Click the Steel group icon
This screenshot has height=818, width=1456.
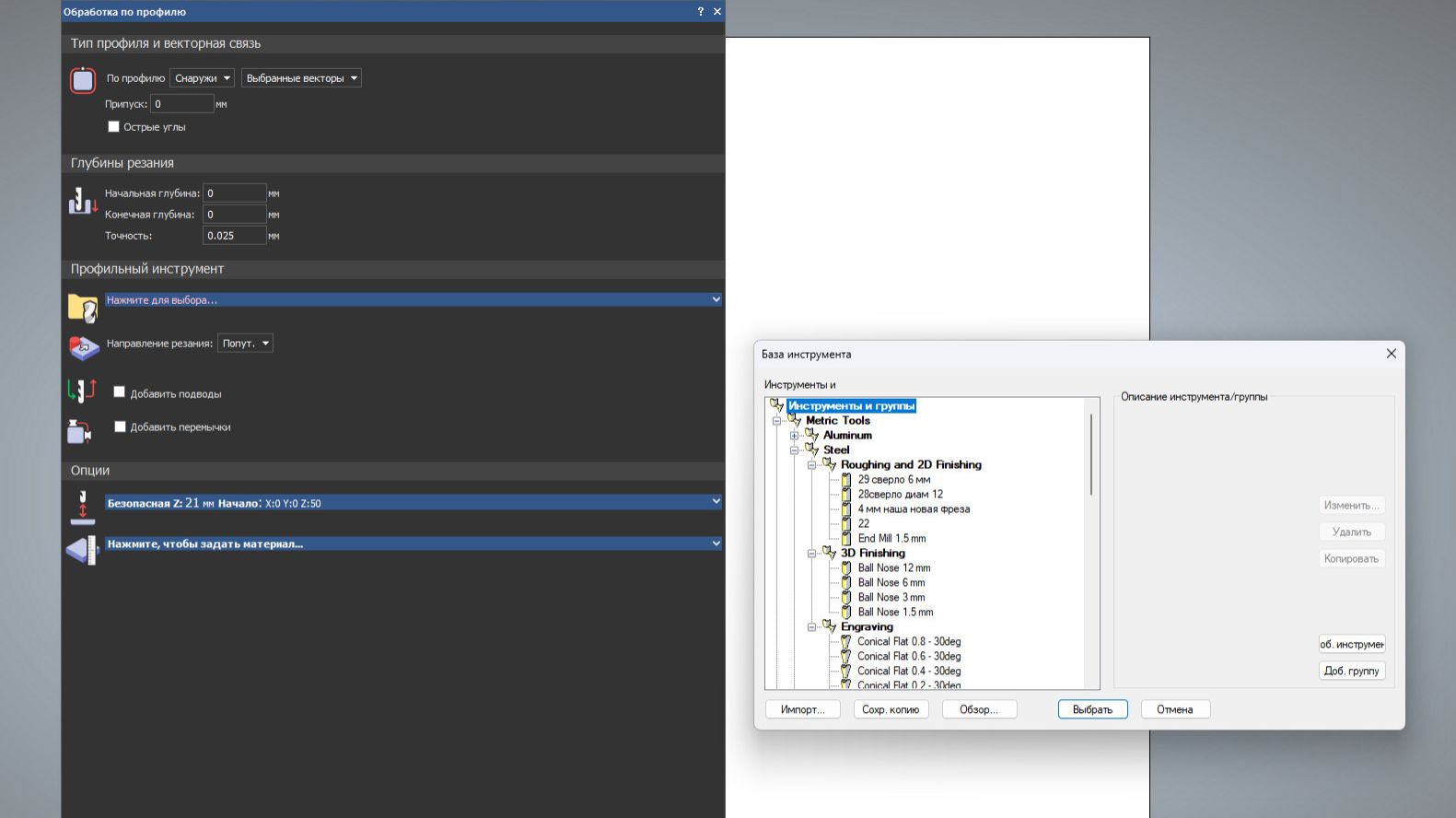[812, 450]
